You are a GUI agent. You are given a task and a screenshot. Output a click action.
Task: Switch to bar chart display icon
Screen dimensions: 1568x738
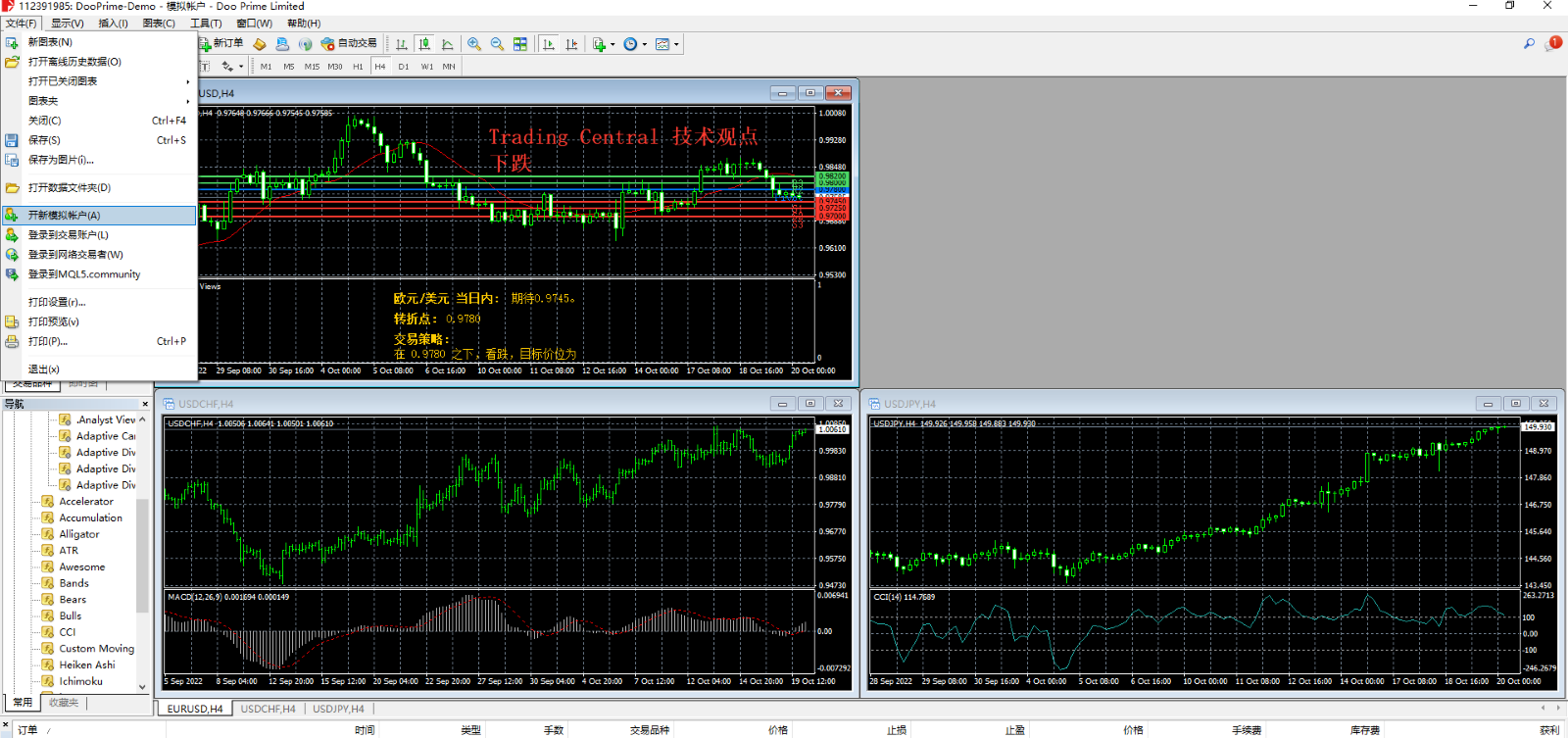pyautogui.click(x=402, y=44)
